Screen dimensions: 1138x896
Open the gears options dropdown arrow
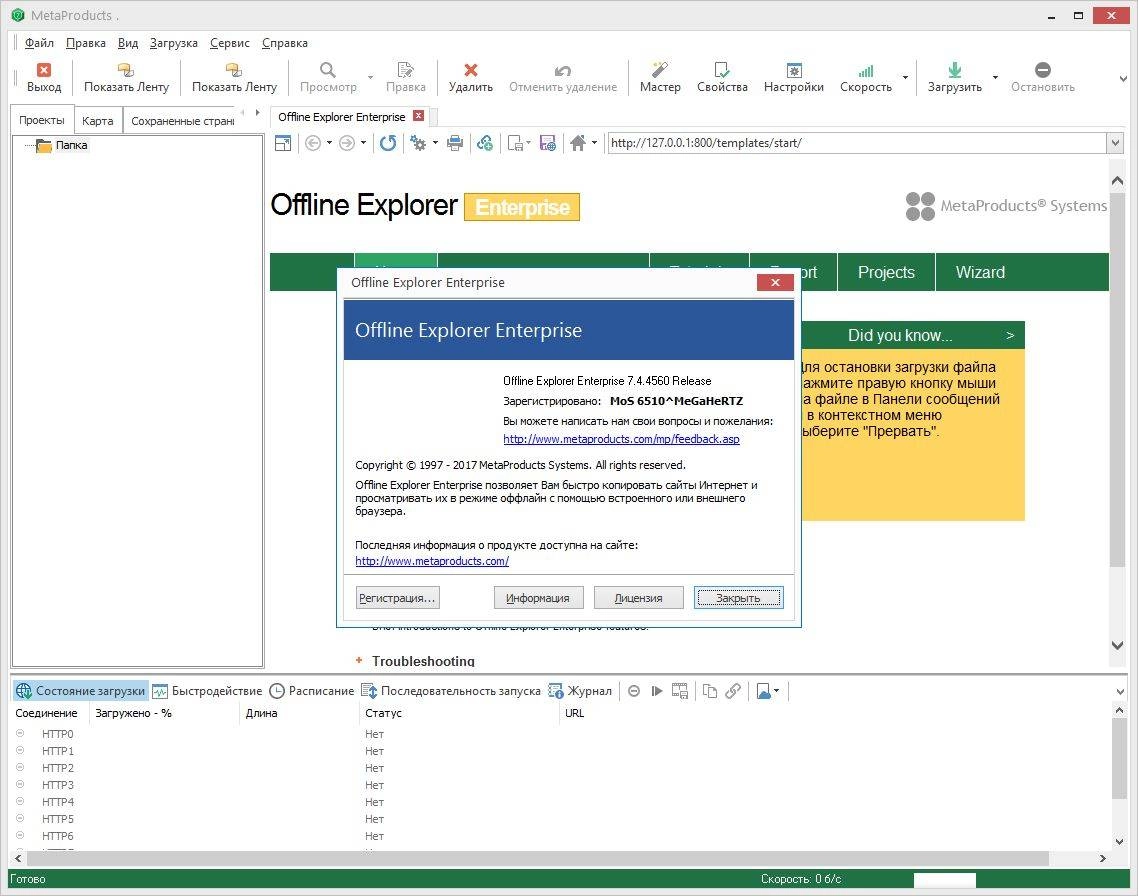[x=435, y=143]
